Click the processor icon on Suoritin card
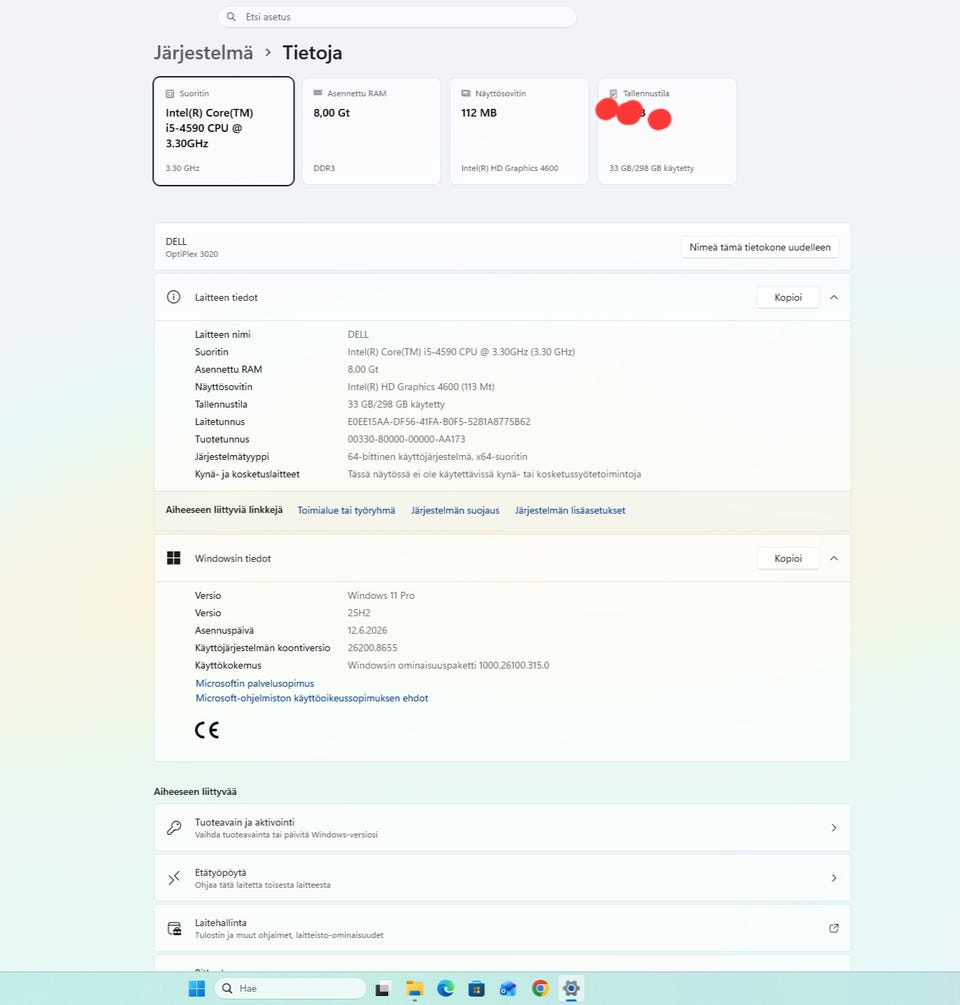The height and width of the screenshot is (1005, 960). 170,94
